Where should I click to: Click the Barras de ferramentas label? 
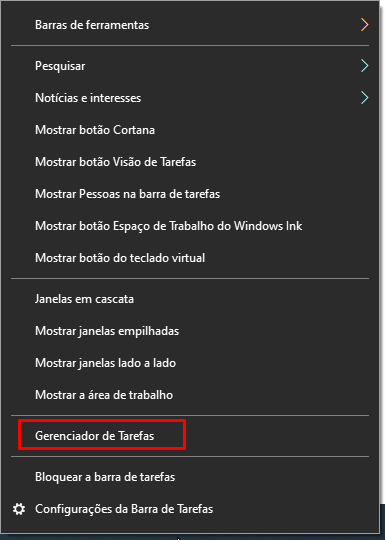coord(92,25)
